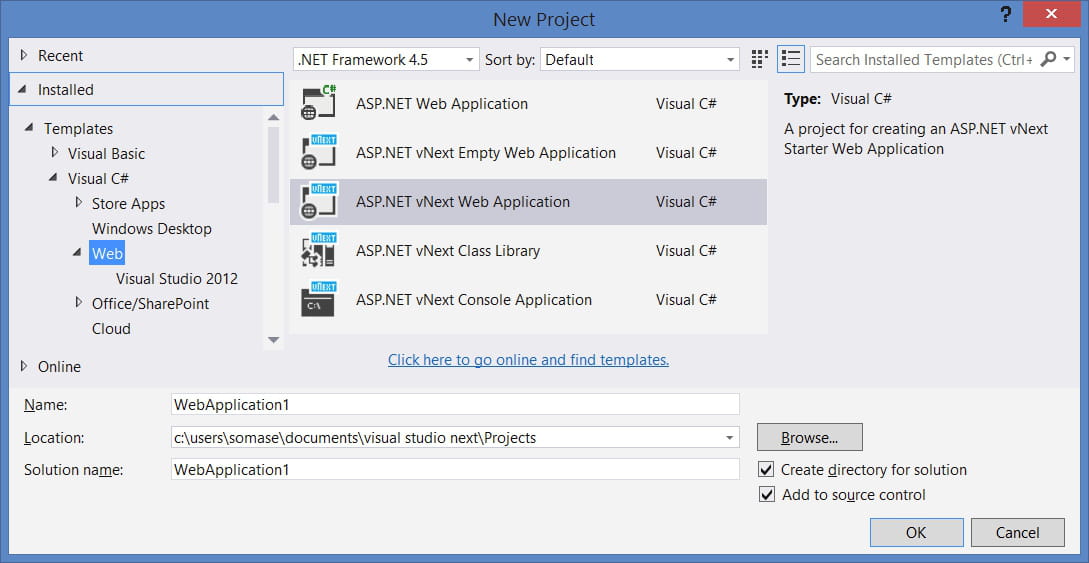
Task: Select ASP.NET vNext Empty Web Application row
Action: (529, 153)
